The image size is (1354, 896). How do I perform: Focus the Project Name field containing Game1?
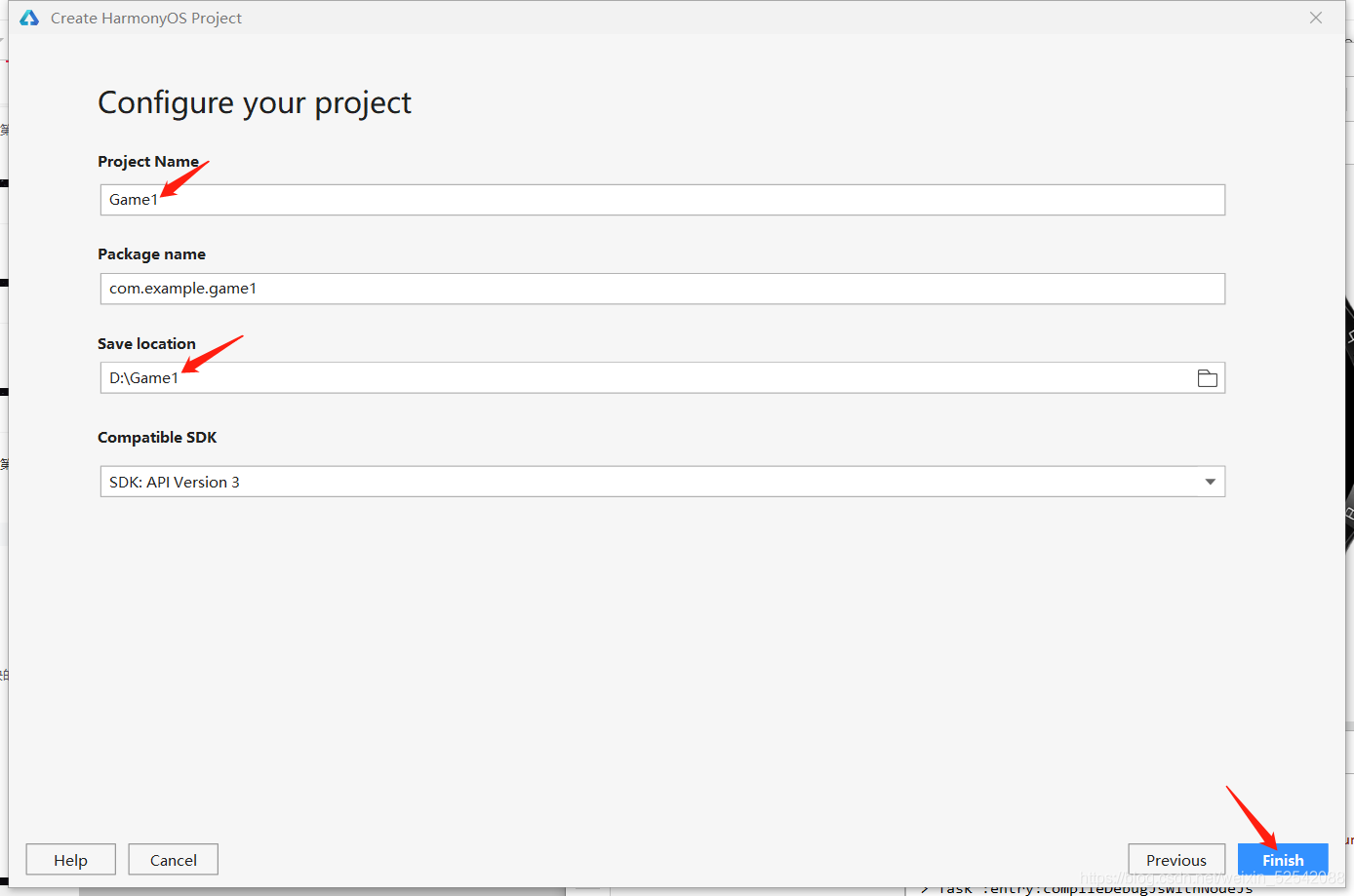[662, 200]
